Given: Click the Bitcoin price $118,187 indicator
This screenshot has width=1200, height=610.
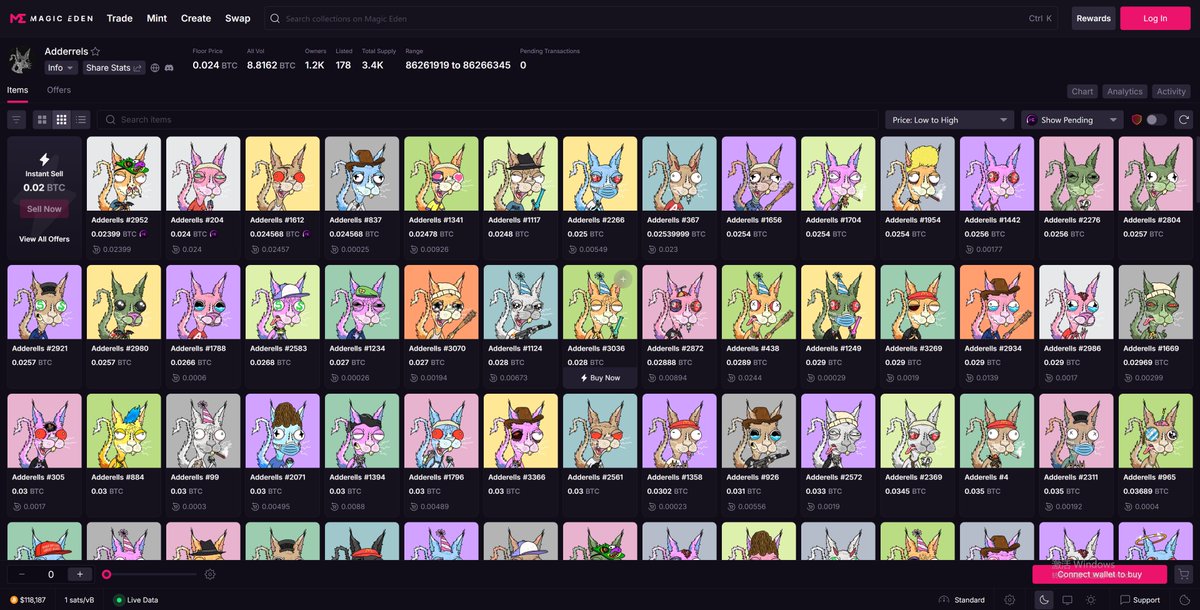Looking at the screenshot, I should 30,600.
